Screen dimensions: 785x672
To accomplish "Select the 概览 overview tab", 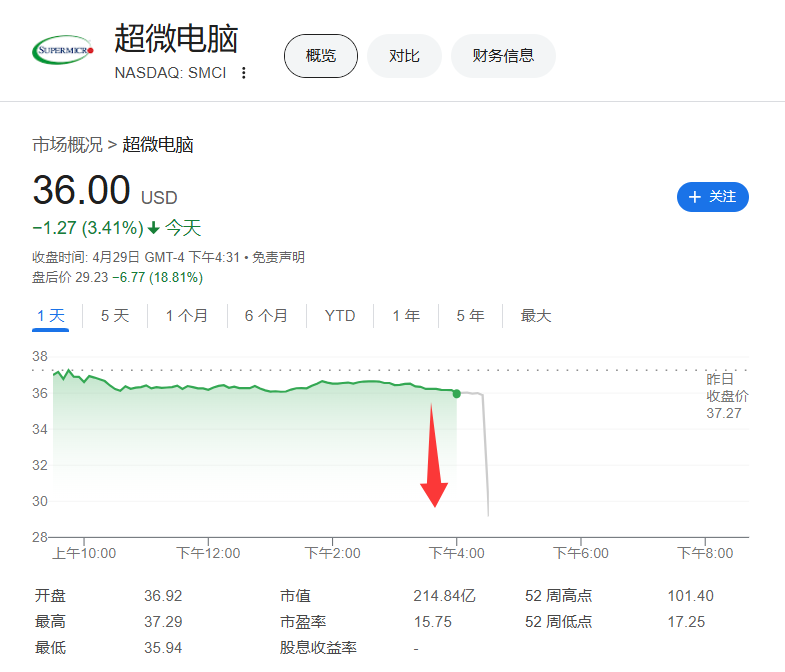I will tap(321, 56).
